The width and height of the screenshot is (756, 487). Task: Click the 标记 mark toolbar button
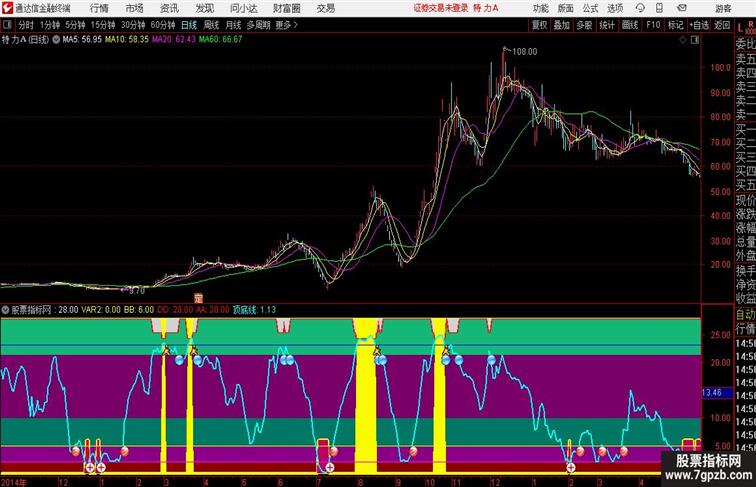pyautogui.click(x=675, y=25)
